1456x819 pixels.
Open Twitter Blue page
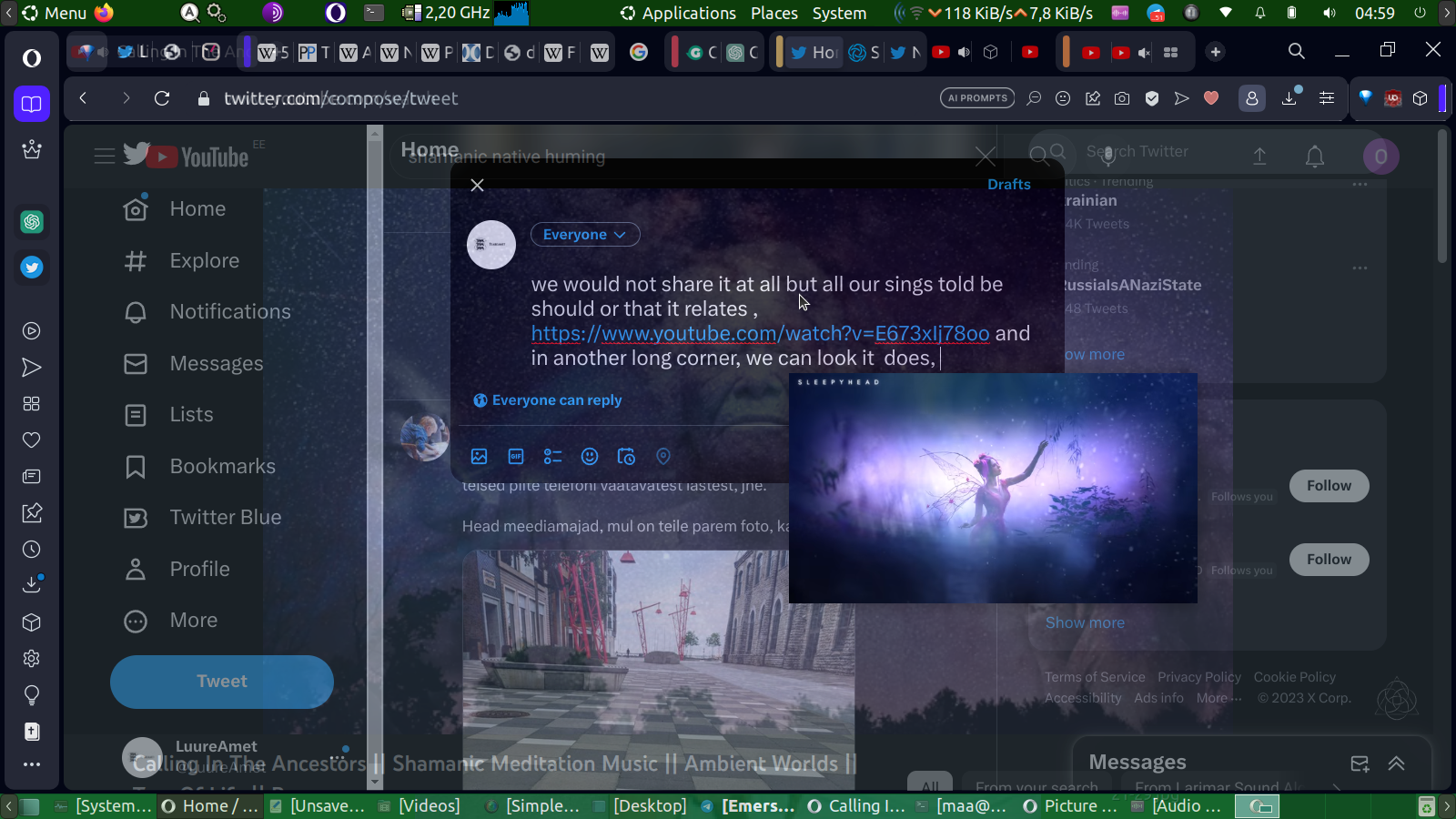click(x=203, y=518)
